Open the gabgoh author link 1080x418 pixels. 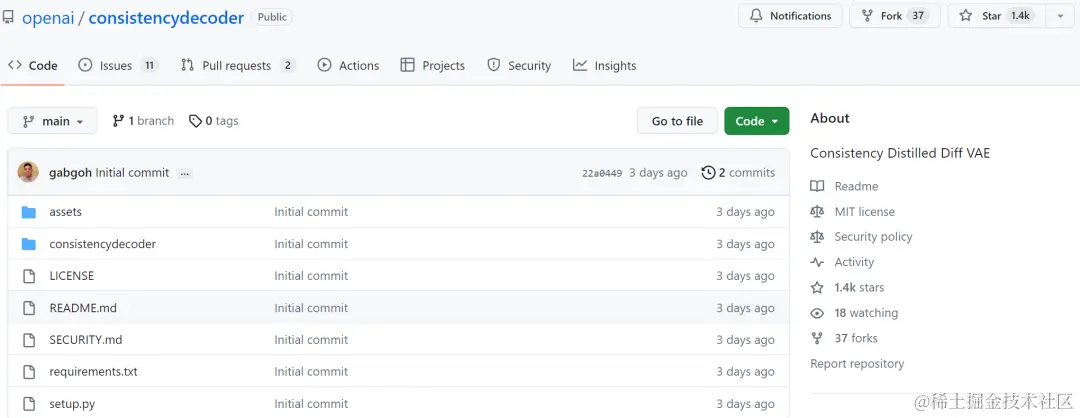click(71, 173)
